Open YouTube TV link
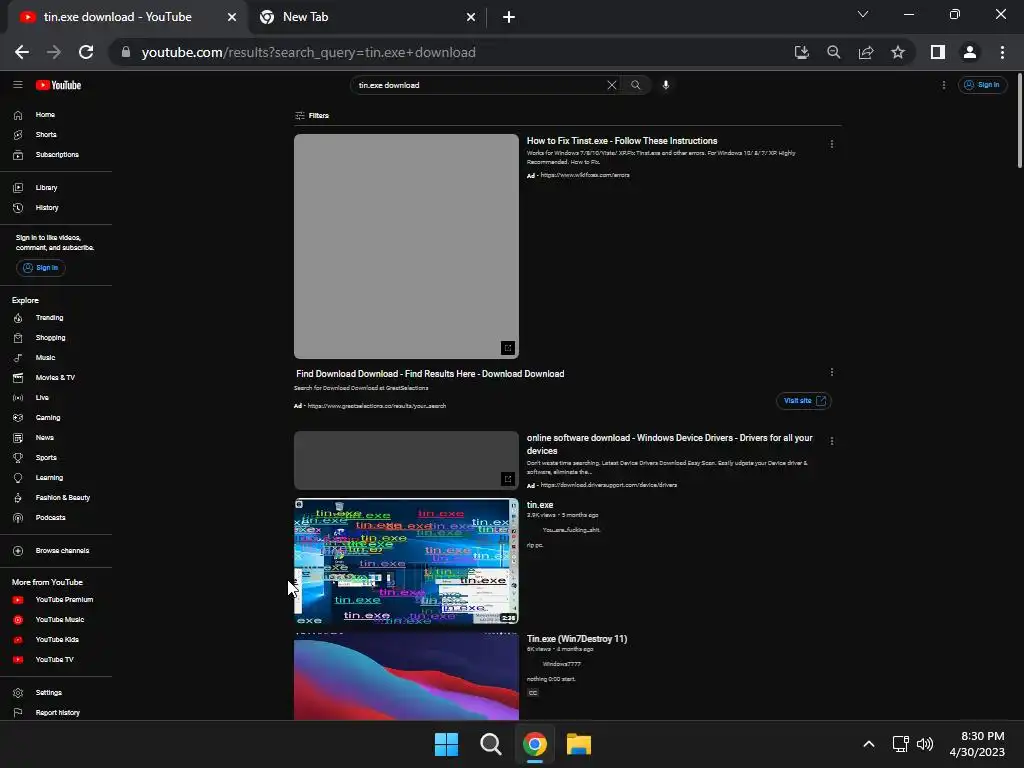The height and width of the screenshot is (768, 1024). pyautogui.click(x=56, y=660)
